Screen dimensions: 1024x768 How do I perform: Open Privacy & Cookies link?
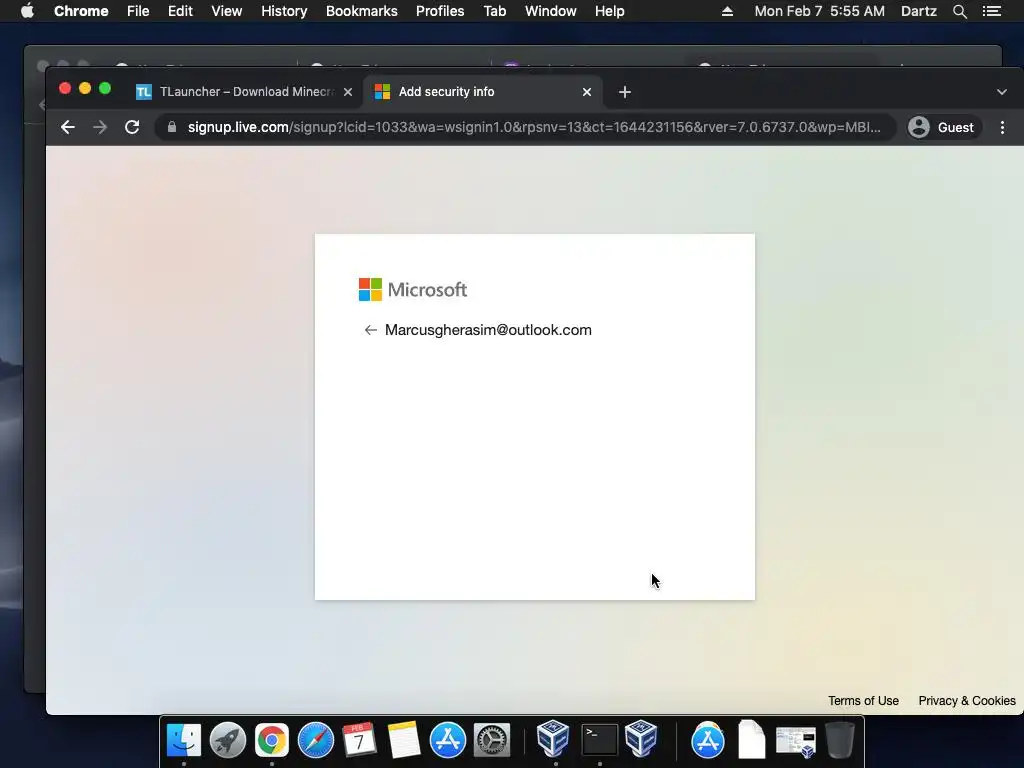pyautogui.click(x=967, y=701)
